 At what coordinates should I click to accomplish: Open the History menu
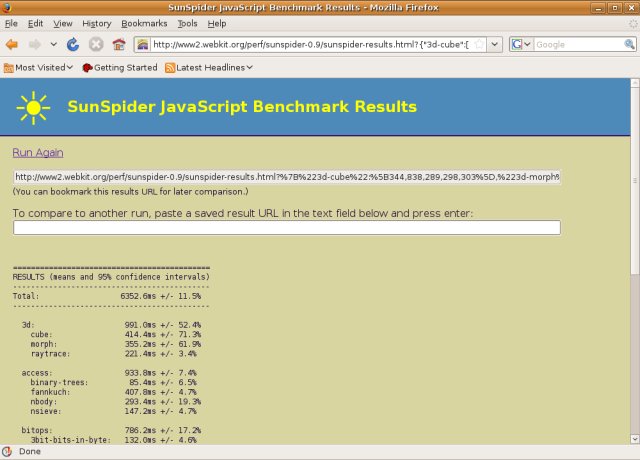(97, 24)
